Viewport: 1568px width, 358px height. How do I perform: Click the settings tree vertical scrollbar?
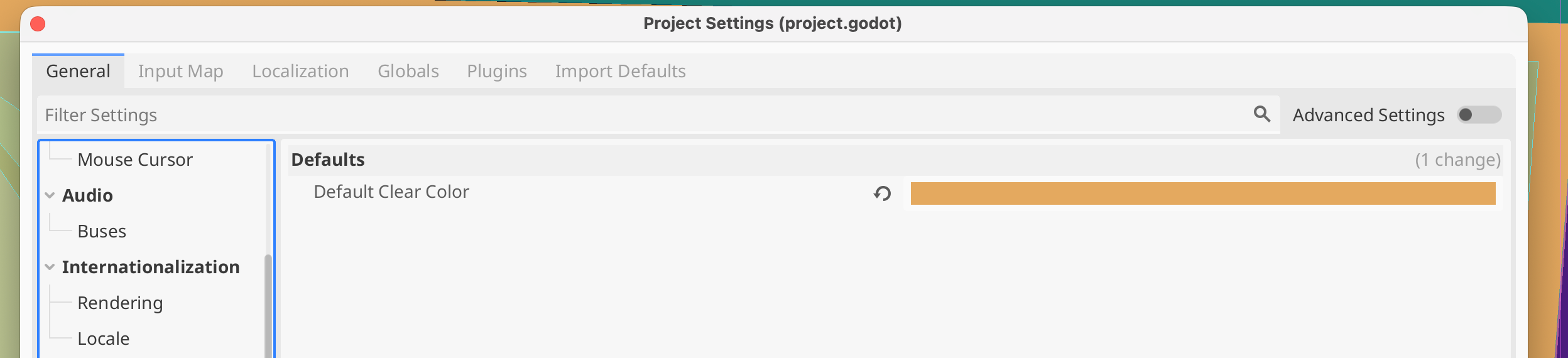pos(268,301)
